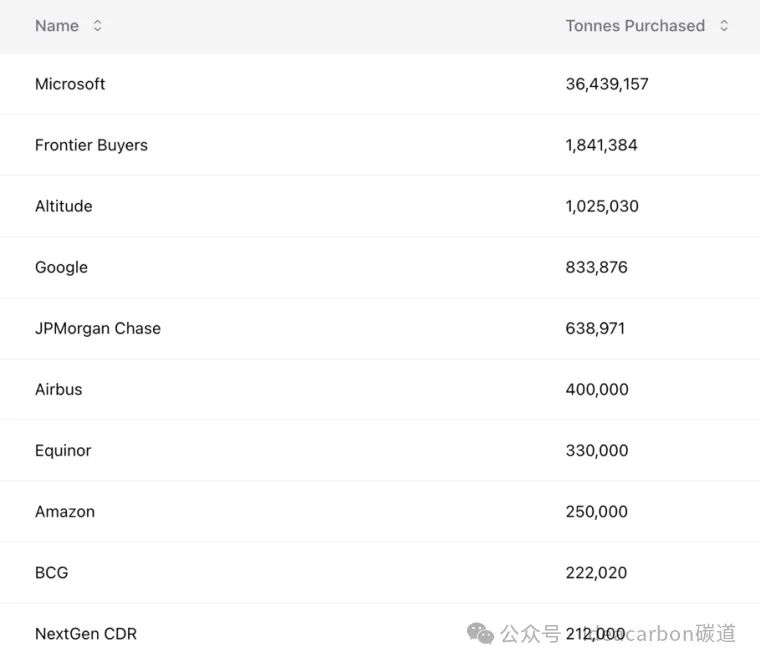The height and width of the screenshot is (664, 760).
Task: Choose the Google buyer entry
Action: tap(61, 267)
